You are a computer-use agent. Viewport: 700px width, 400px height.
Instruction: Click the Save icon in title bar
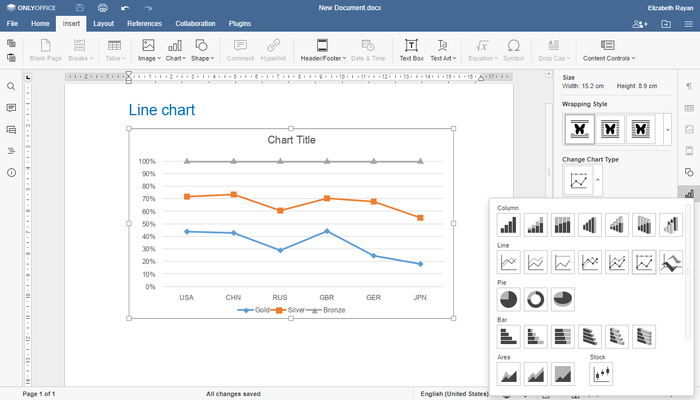click(x=79, y=7)
